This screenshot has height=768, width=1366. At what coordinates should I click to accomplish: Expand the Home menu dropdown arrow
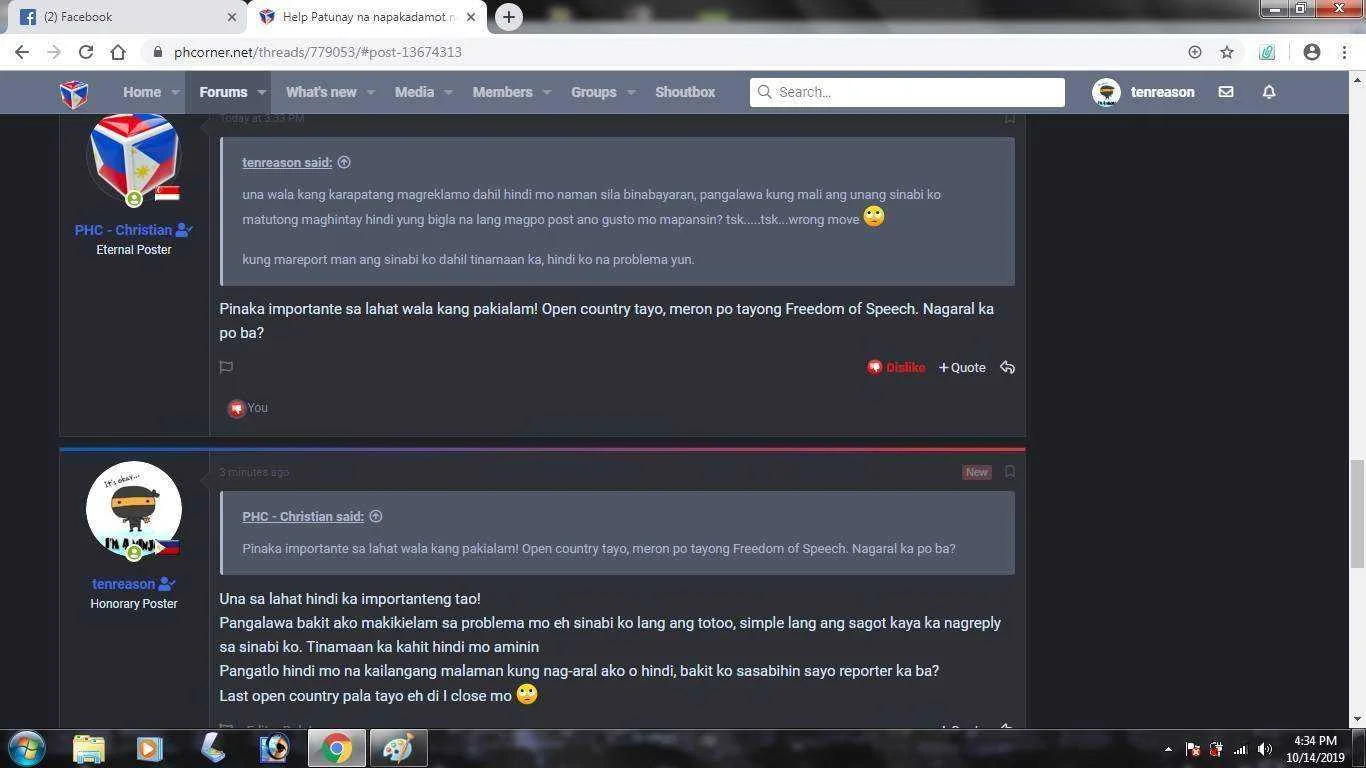175,92
